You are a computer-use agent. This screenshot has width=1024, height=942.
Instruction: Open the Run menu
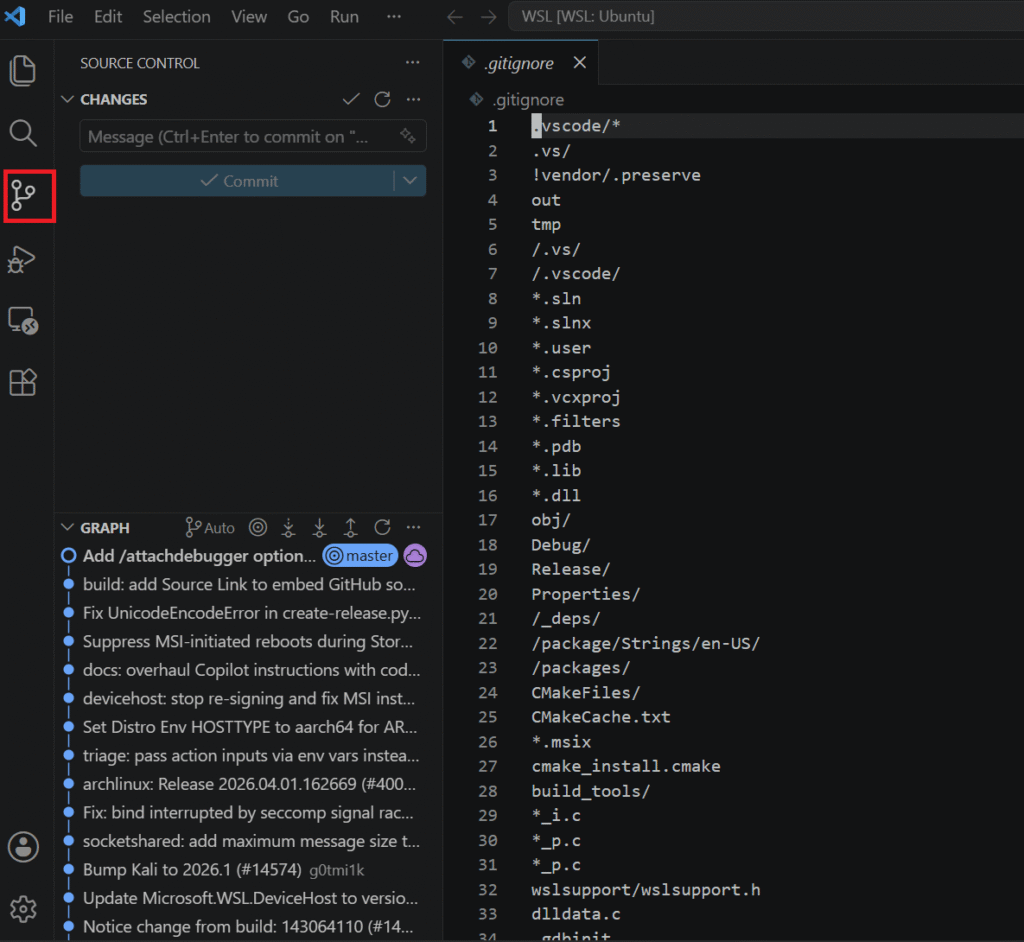click(344, 16)
